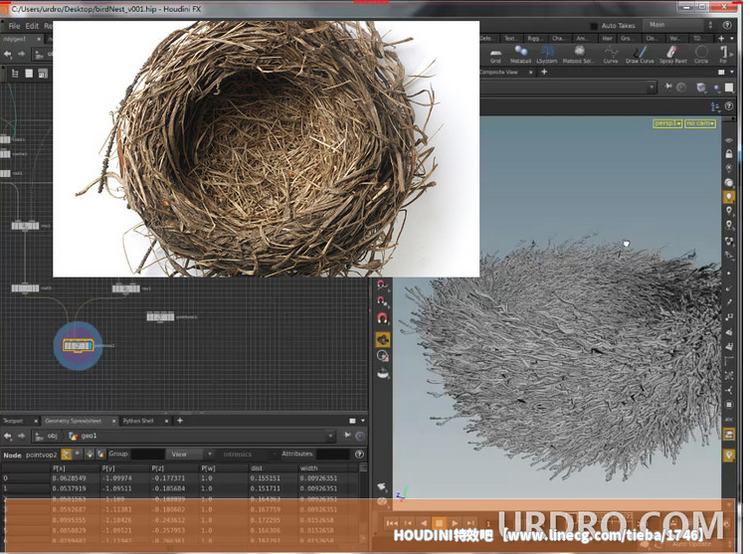
Task: Go back in the network editor path
Action: click(x=8, y=55)
